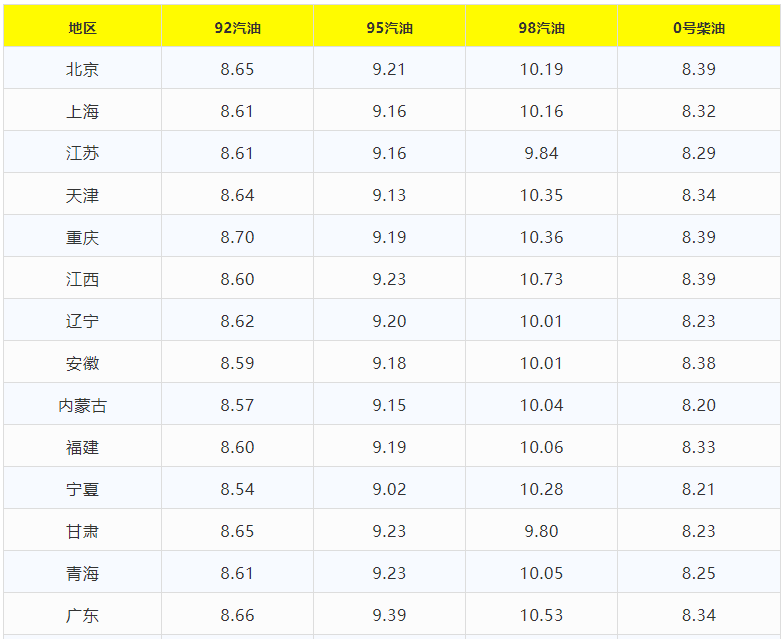This screenshot has width=784, height=639.
Task: Click the 95汽油 column header
Action: click(x=389, y=28)
